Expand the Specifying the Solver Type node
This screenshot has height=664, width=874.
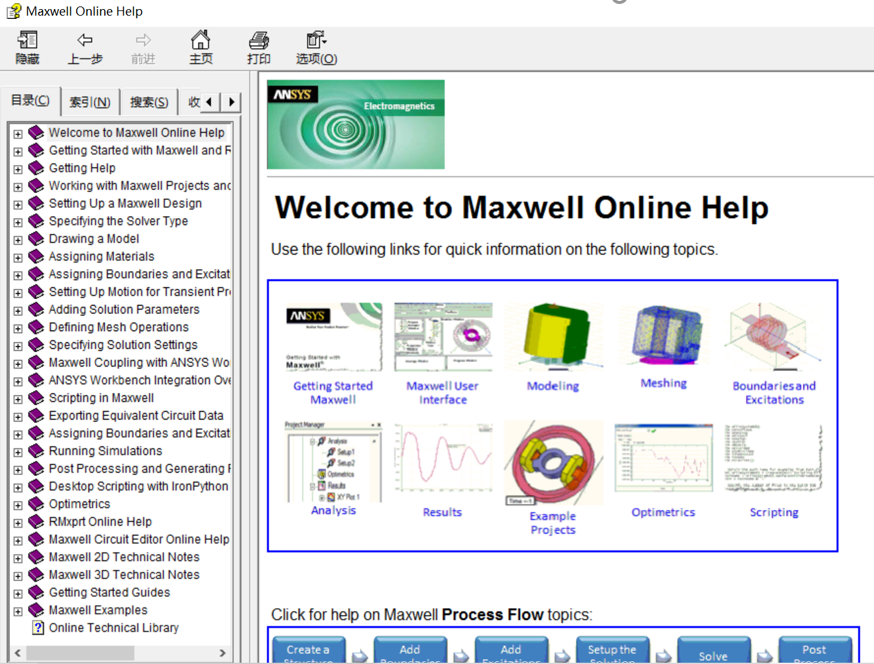18,222
